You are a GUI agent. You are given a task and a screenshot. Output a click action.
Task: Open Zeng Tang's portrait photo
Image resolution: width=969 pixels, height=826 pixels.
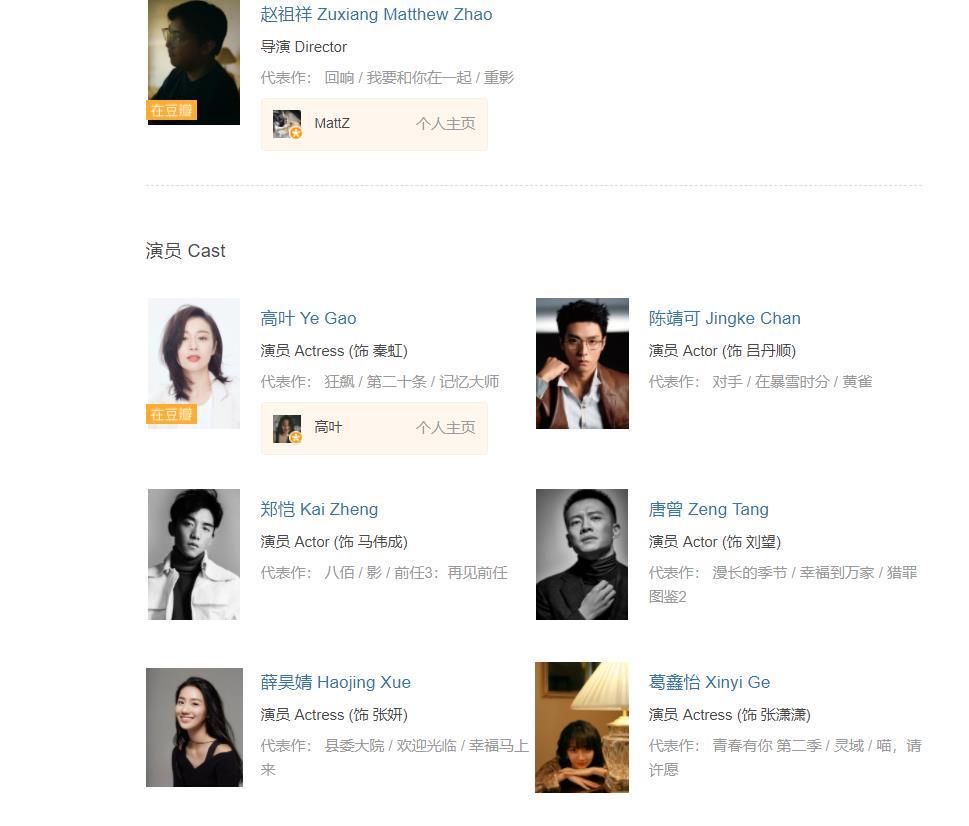pos(582,554)
